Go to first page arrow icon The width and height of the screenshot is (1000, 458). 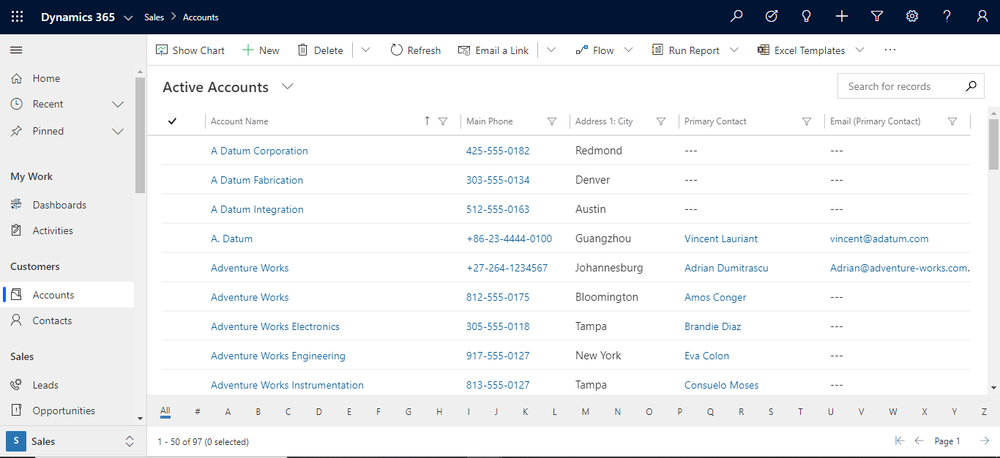point(900,441)
